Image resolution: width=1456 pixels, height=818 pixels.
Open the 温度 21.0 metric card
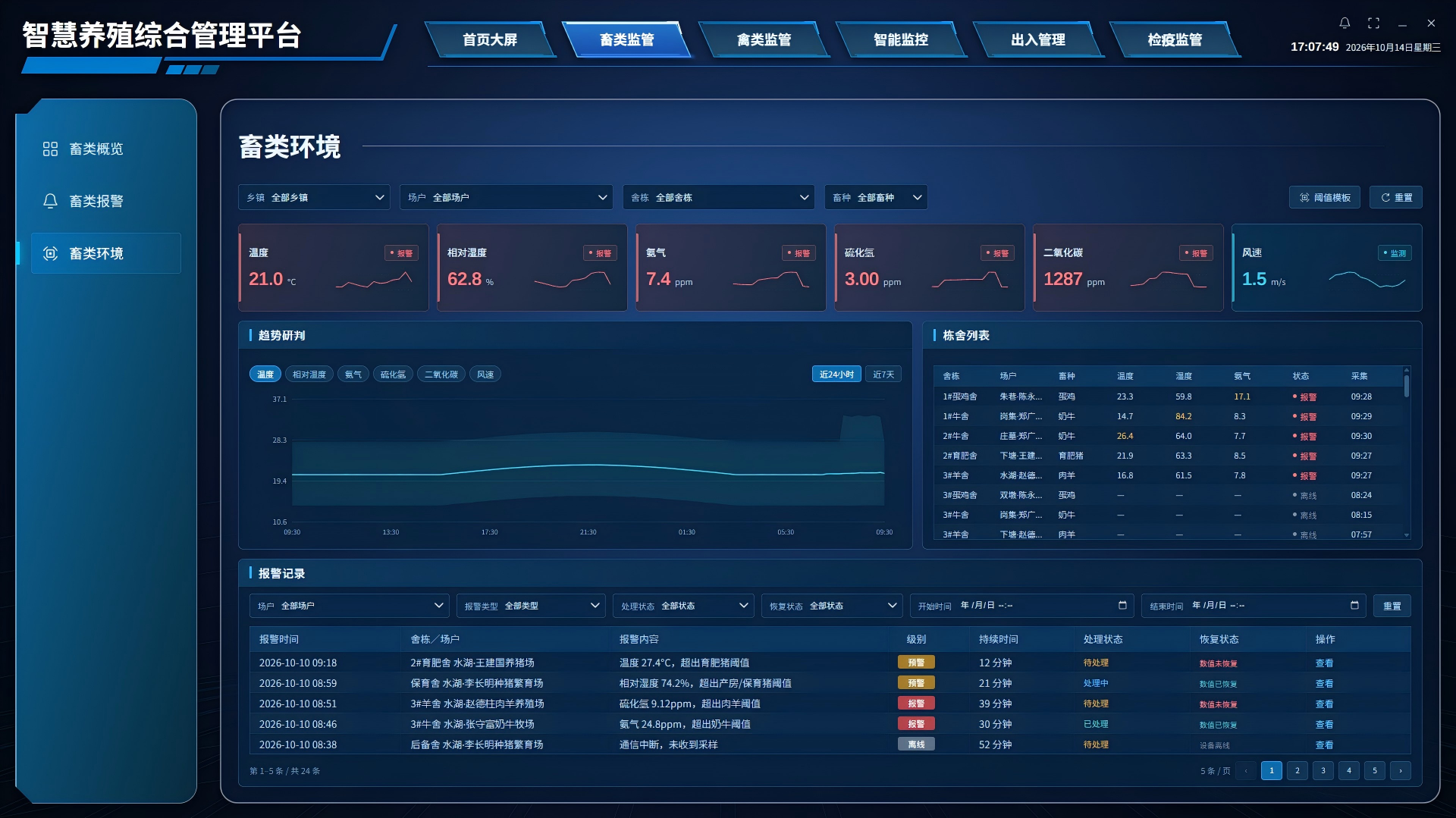pyautogui.click(x=334, y=267)
